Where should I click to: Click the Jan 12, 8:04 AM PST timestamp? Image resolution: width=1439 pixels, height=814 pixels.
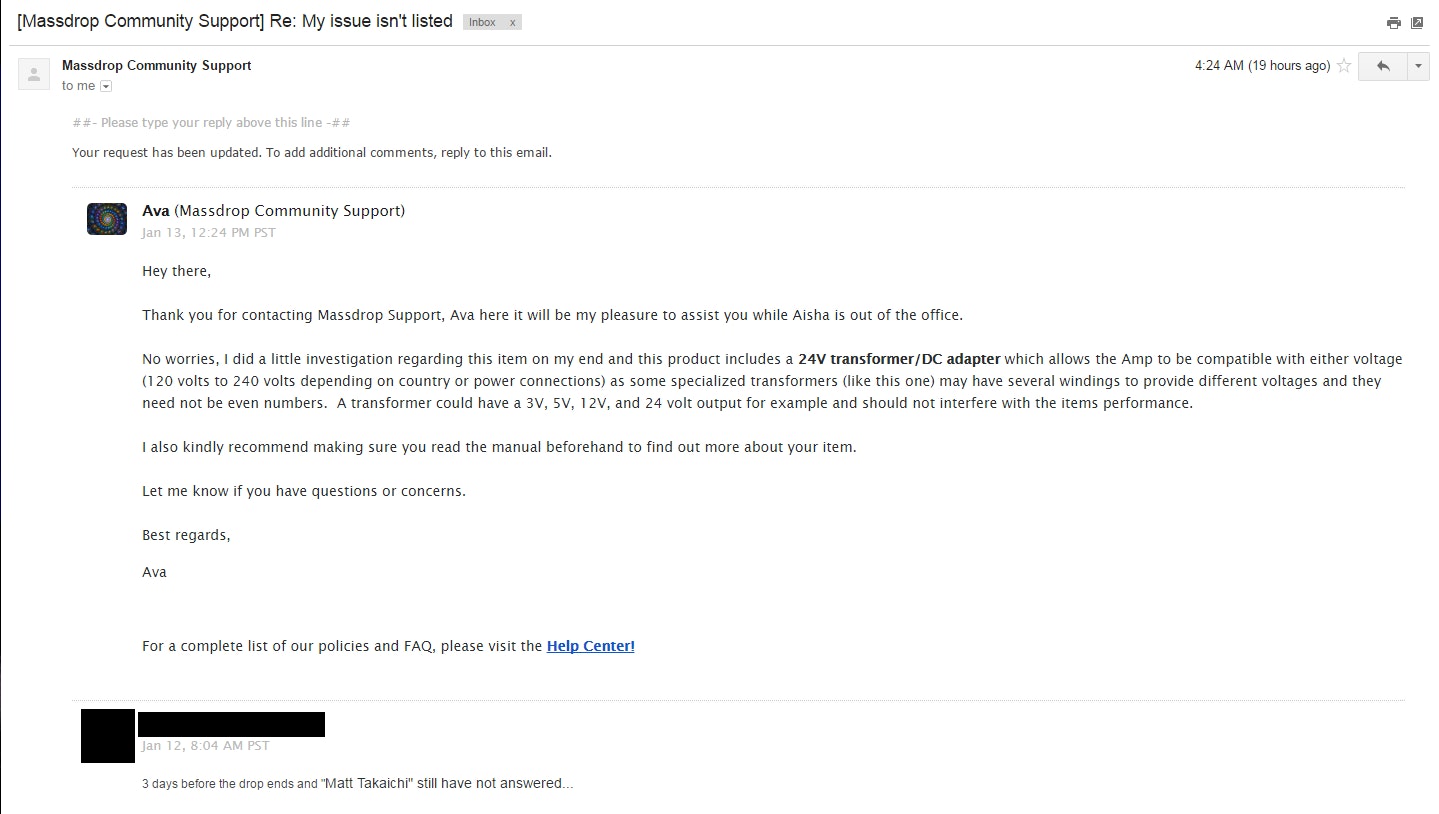coord(205,746)
